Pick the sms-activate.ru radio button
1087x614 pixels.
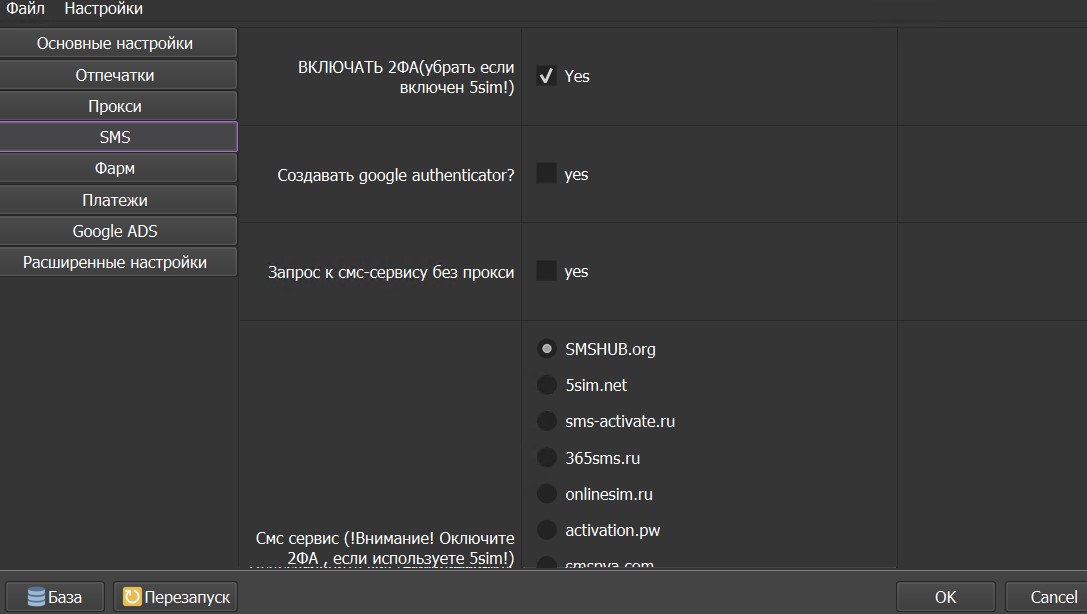pos(546,421)
